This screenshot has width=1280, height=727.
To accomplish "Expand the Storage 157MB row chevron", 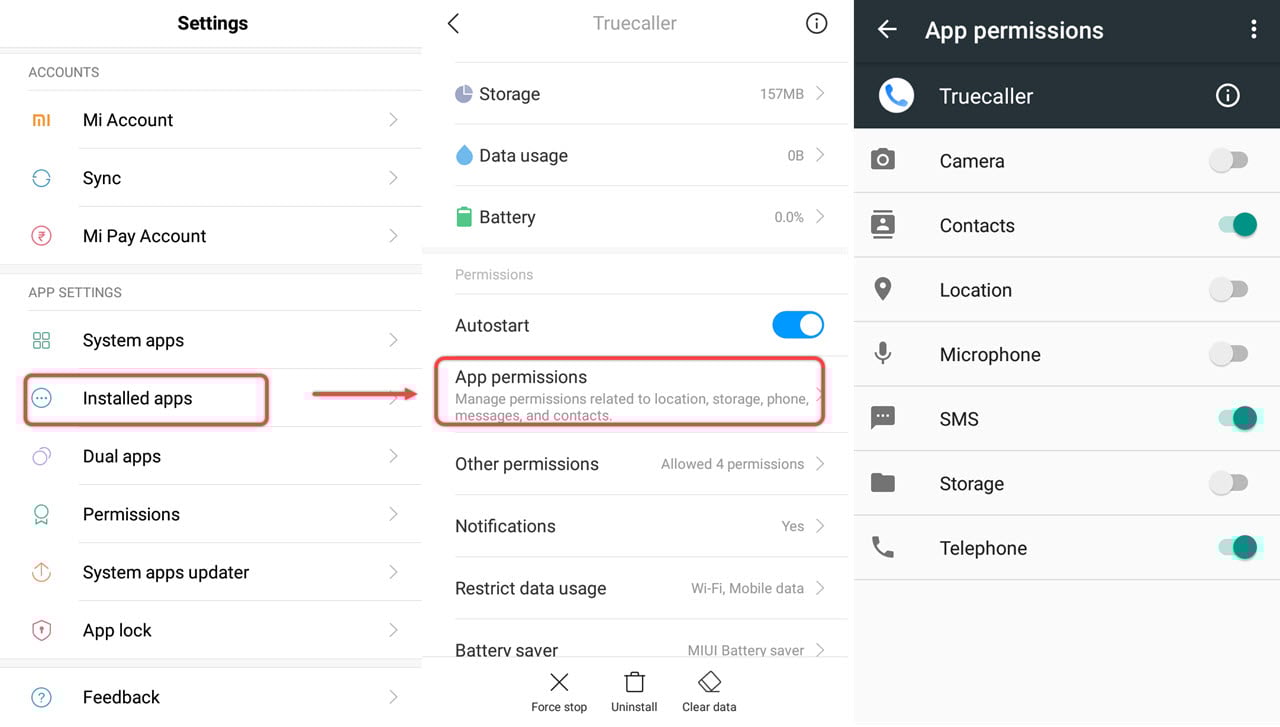I will click(820, 93).
